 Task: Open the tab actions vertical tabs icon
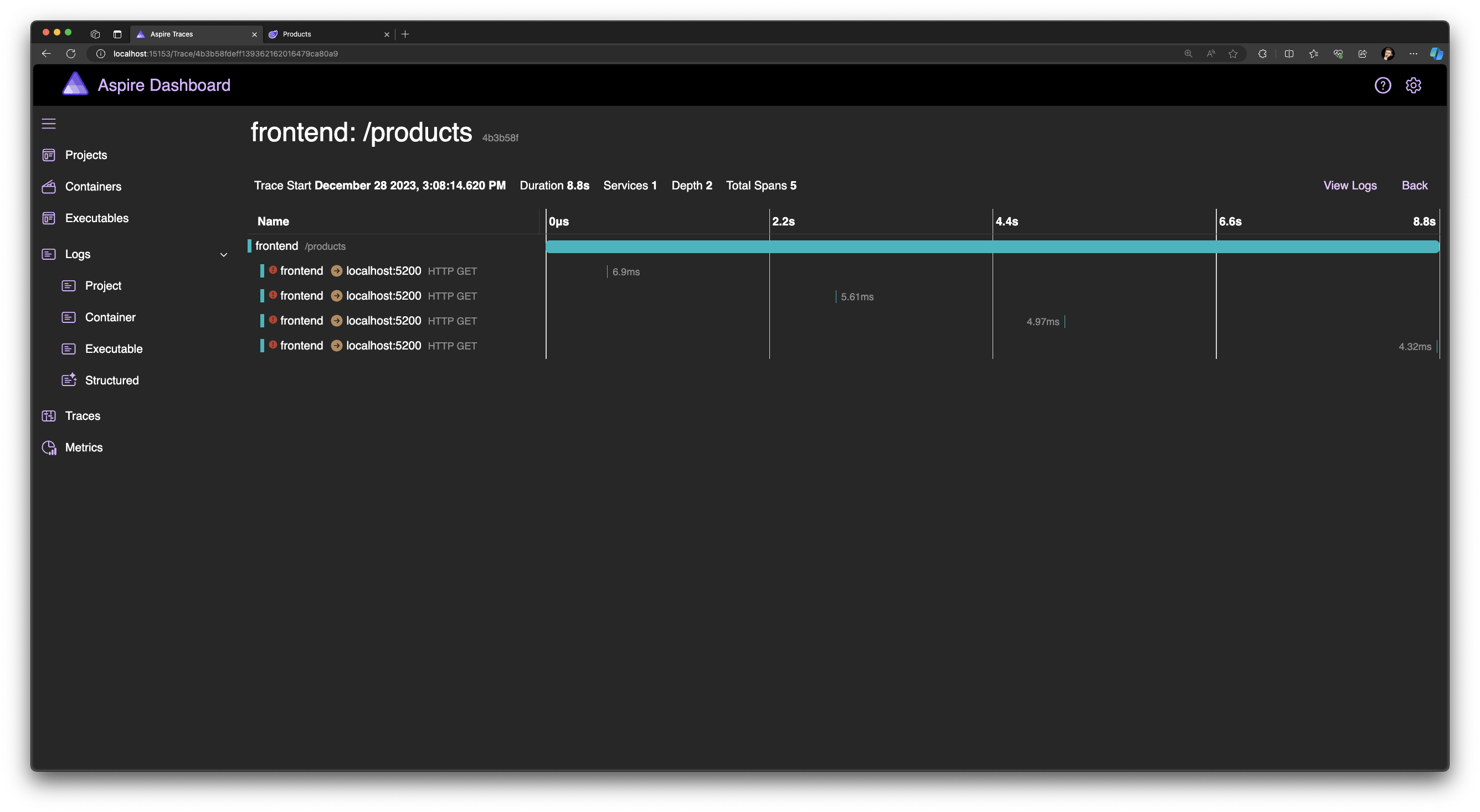coord(117,34)
